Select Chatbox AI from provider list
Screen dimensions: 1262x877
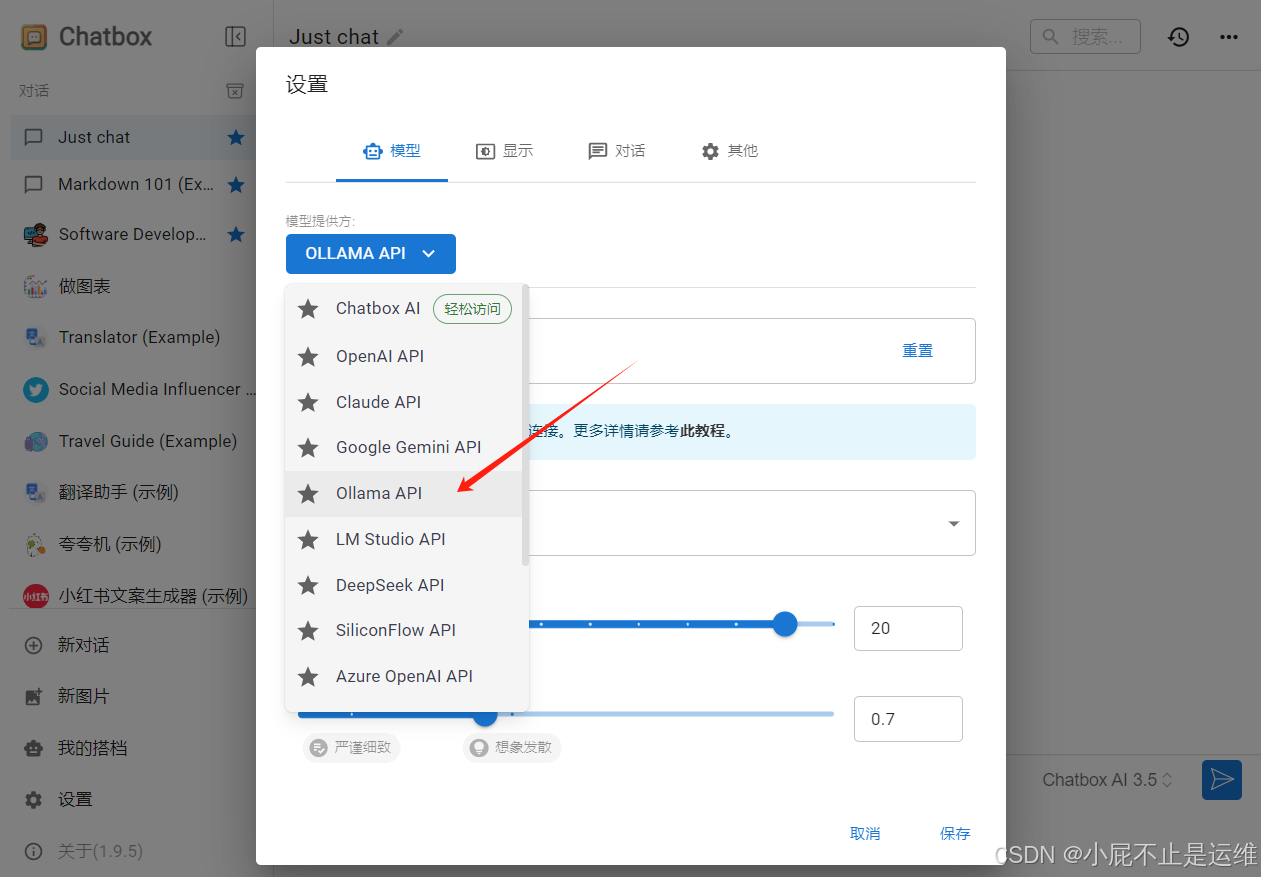coord(404,309)
